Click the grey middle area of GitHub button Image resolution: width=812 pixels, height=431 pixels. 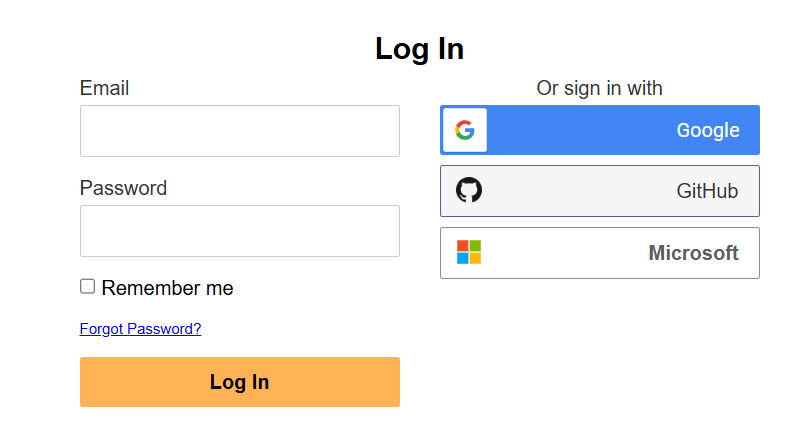point(579,191)
